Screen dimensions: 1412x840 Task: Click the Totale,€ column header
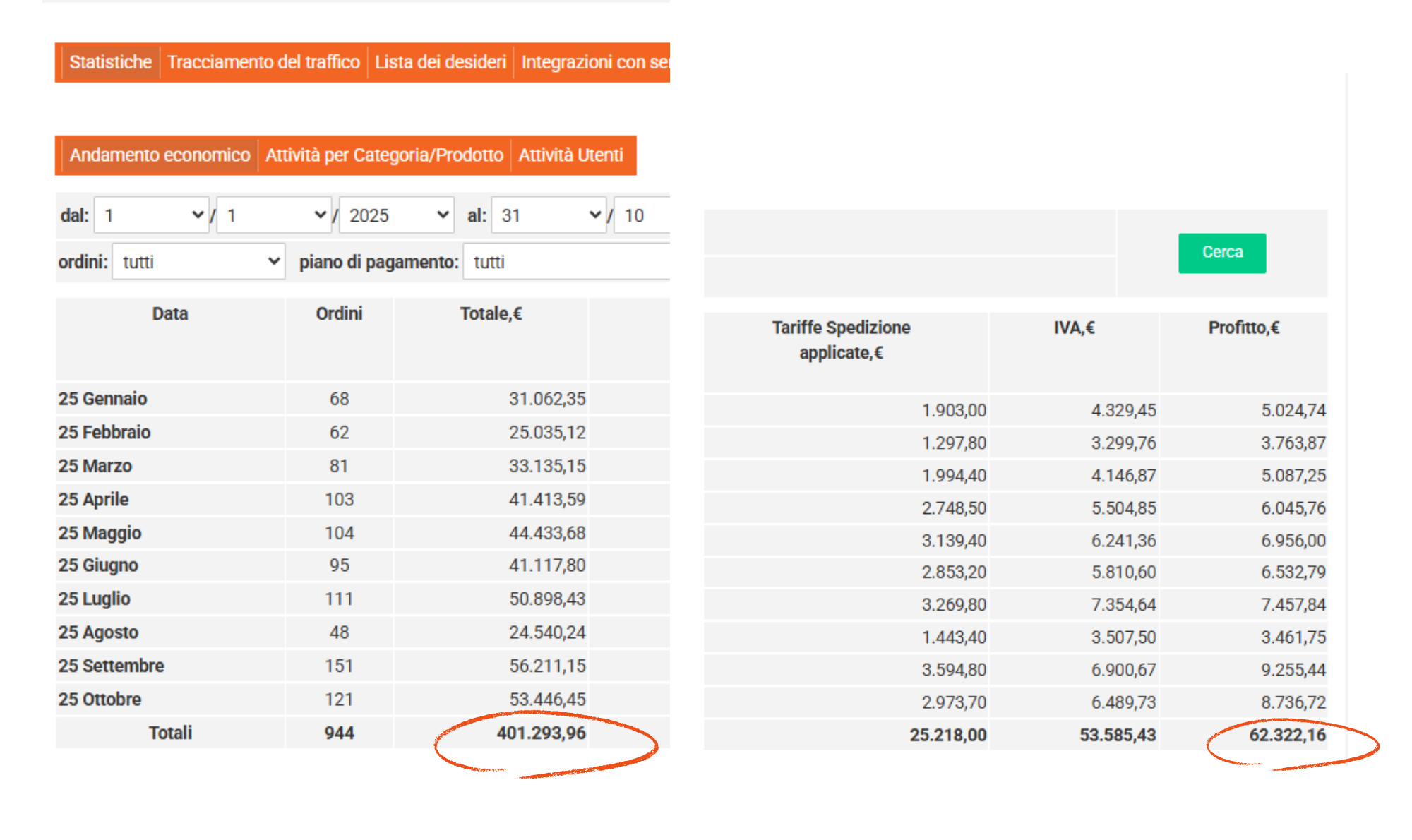pyautogui.click(x=491, y=314)
